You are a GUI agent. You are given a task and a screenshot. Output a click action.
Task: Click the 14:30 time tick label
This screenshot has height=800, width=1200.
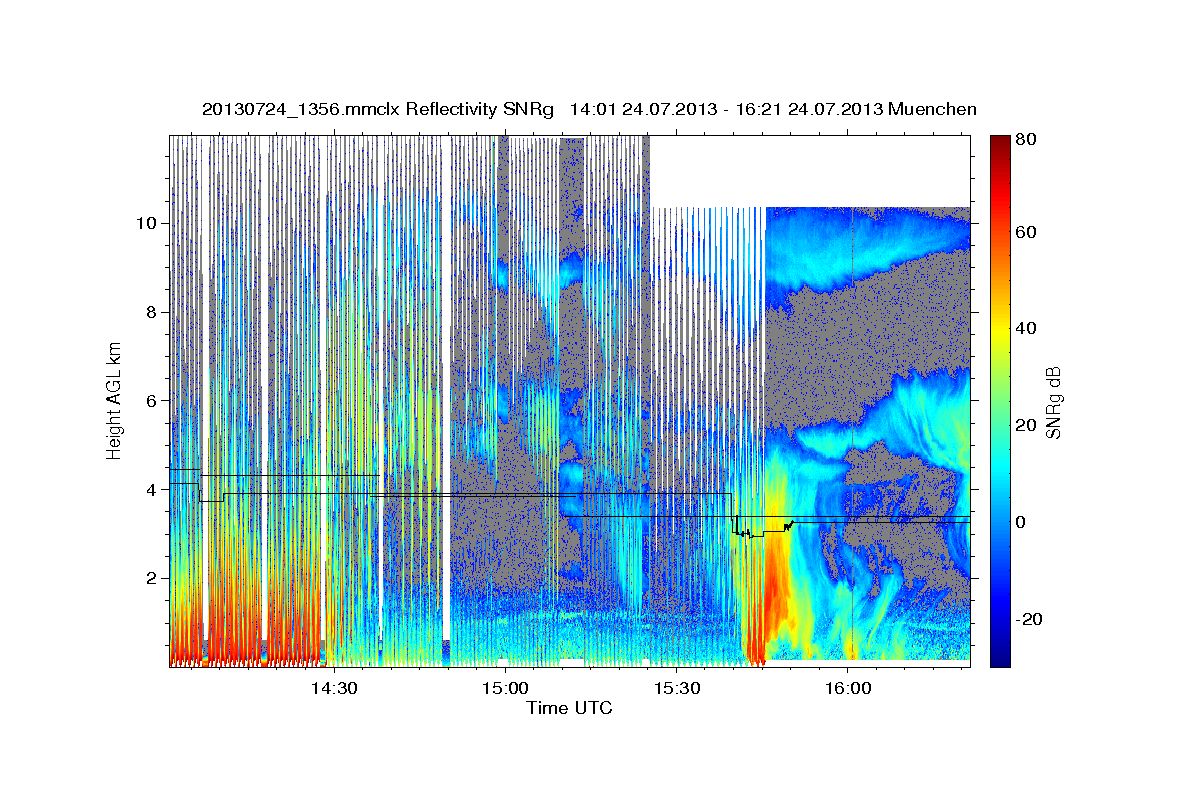[x=333, y=689]
